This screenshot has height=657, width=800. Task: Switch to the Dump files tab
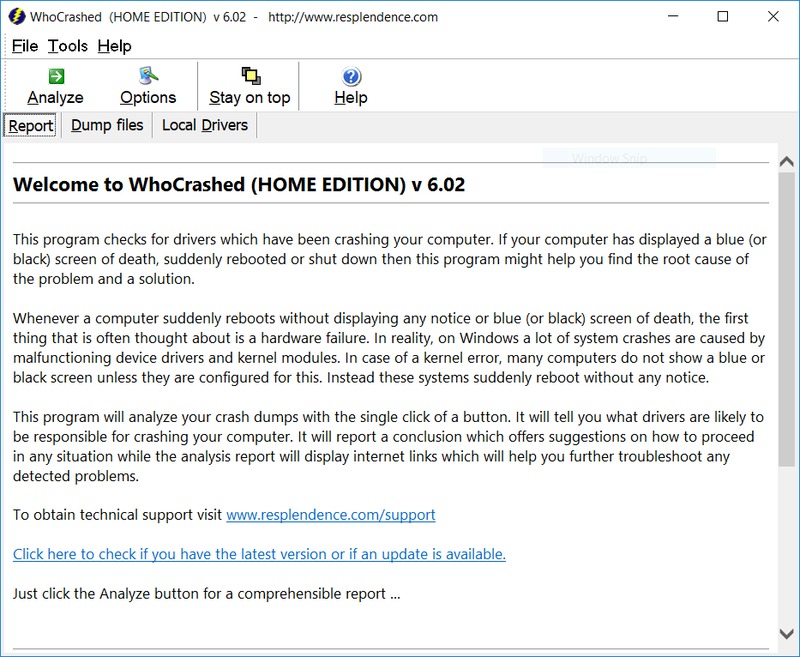107,125
